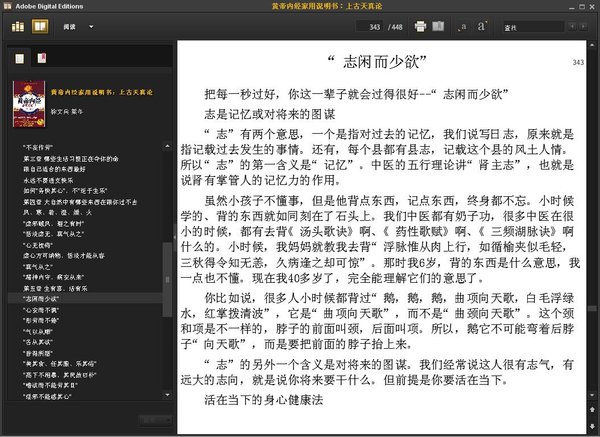Image resolution: width=600 pixels, height=437 pixels.
Task: Open contents entry 跟自己适合的东西最好
Action: [54, 169]
